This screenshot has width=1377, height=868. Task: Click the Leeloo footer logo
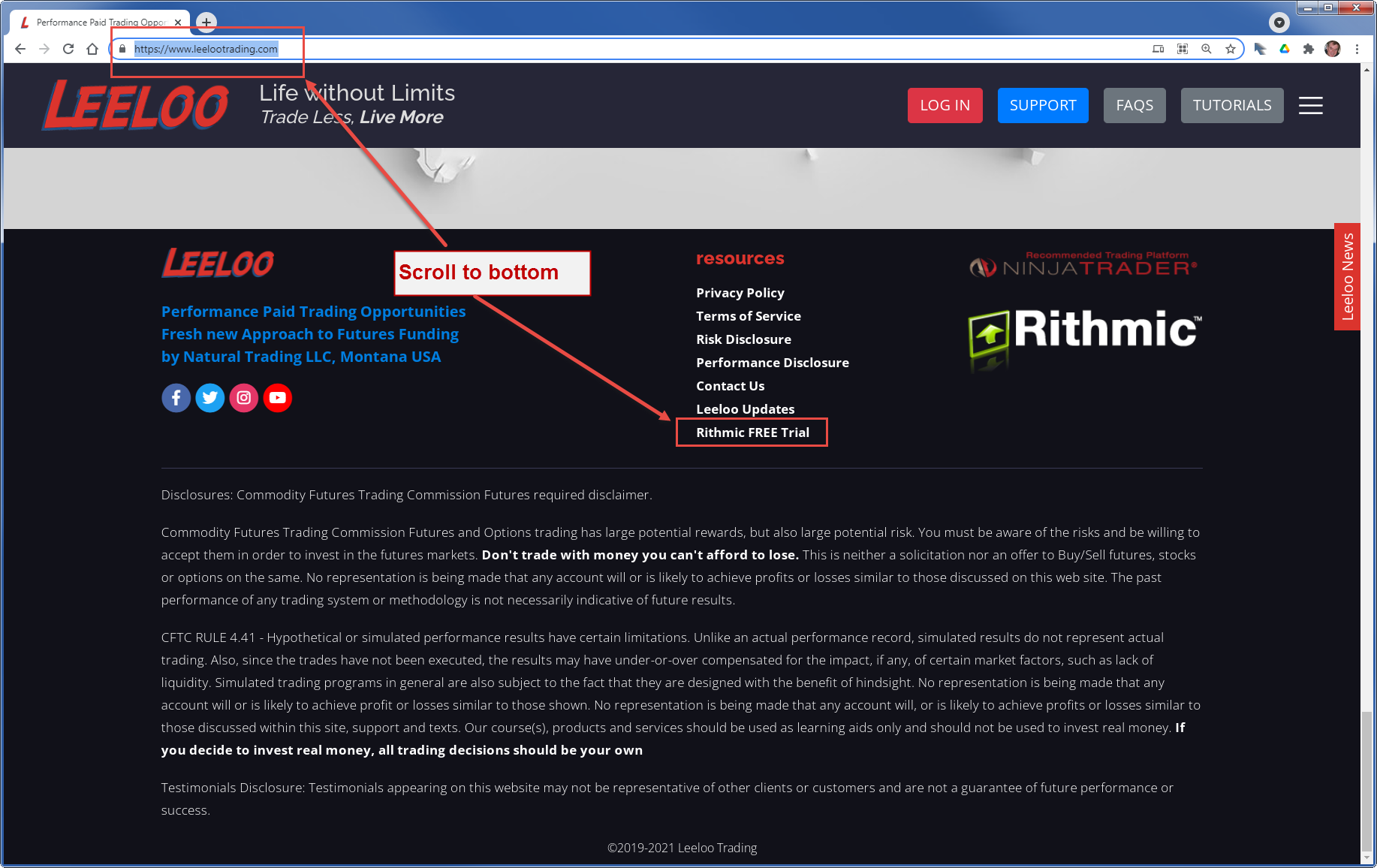[218, 263]
